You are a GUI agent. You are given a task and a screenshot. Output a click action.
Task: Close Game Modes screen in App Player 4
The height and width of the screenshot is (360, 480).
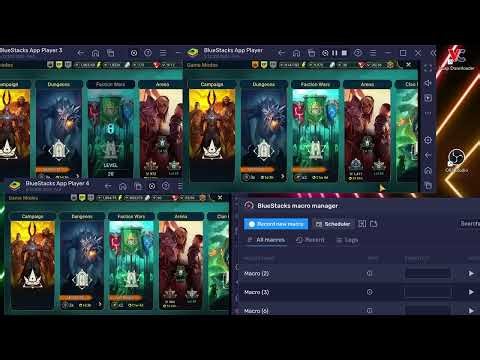pos(220,198)
